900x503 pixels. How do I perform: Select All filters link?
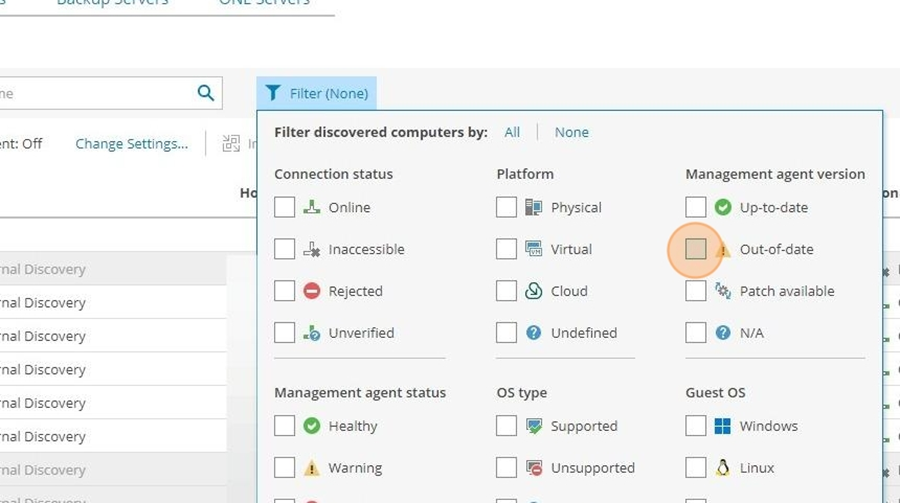click(x=512, y=132)
